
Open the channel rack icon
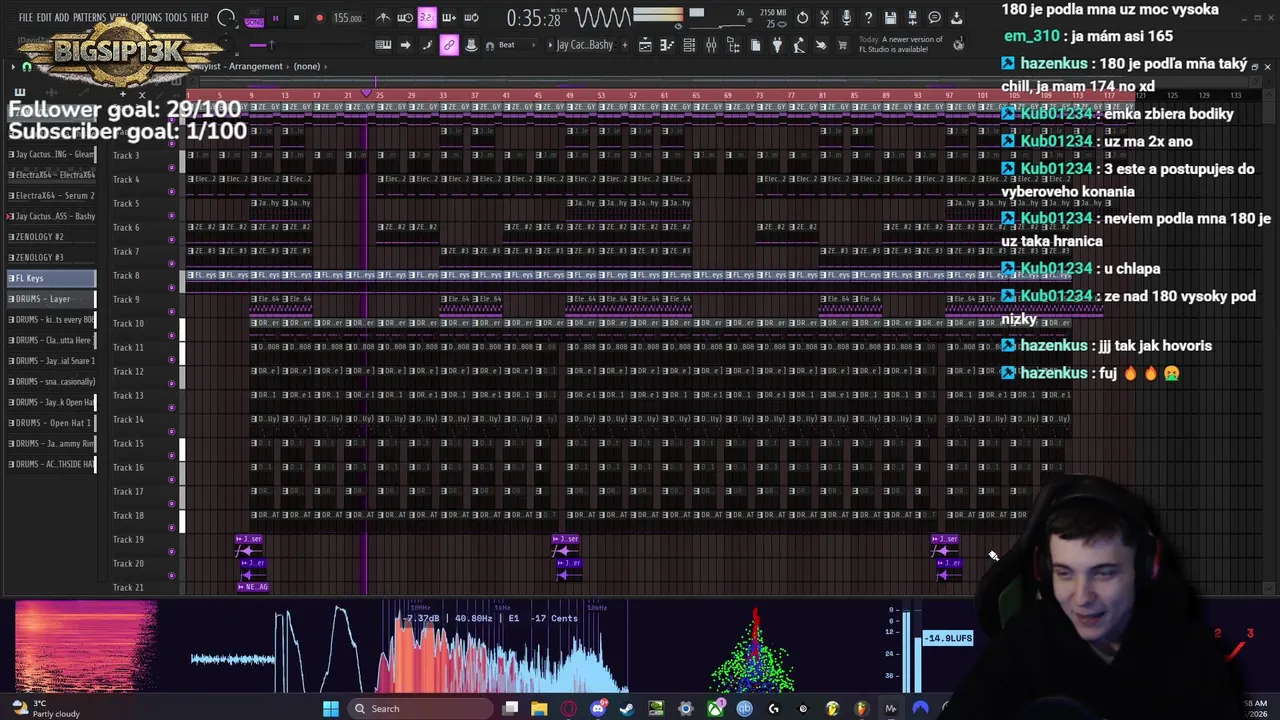coord(689,45)
